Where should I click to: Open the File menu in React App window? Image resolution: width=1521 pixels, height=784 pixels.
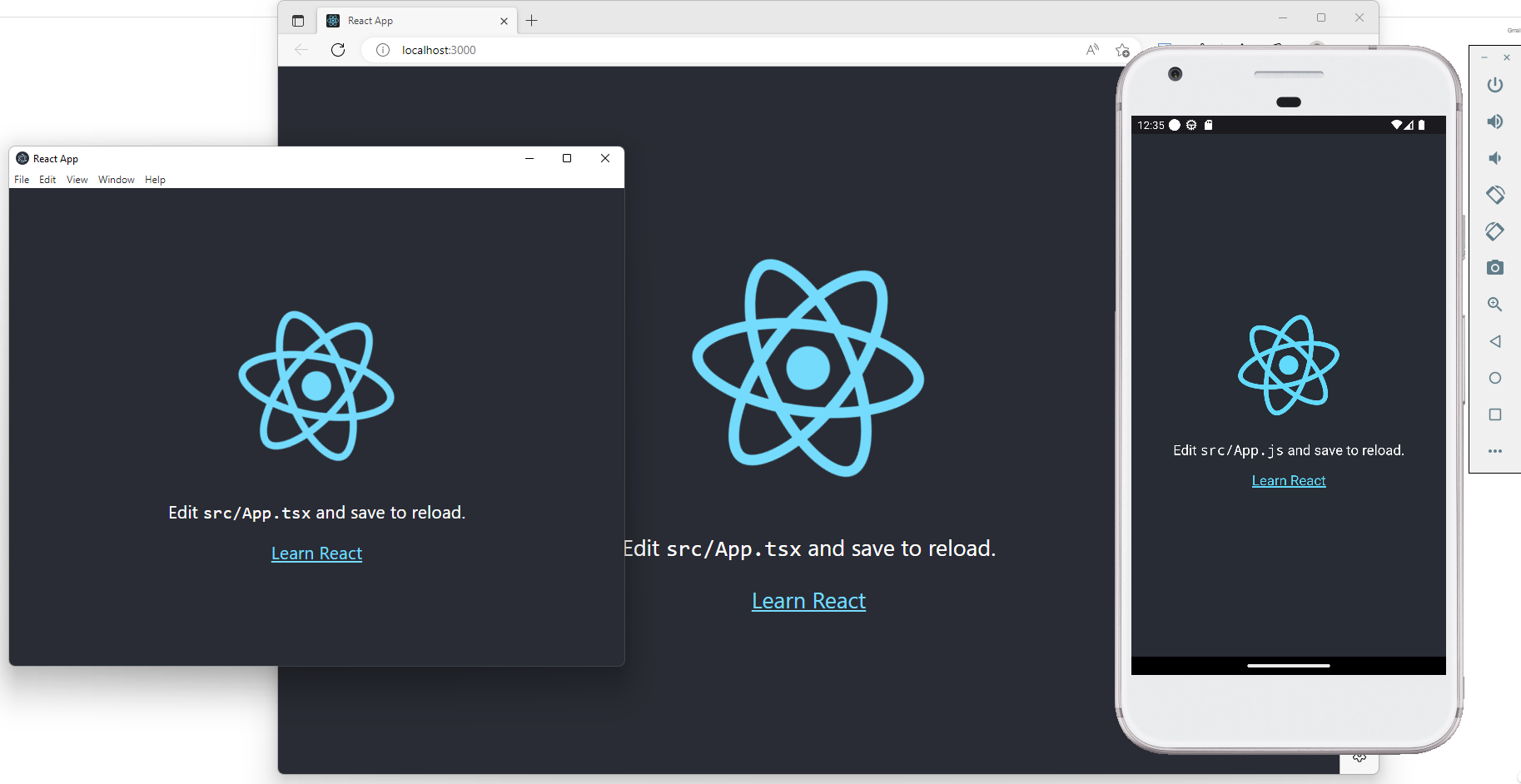(22, 180)
